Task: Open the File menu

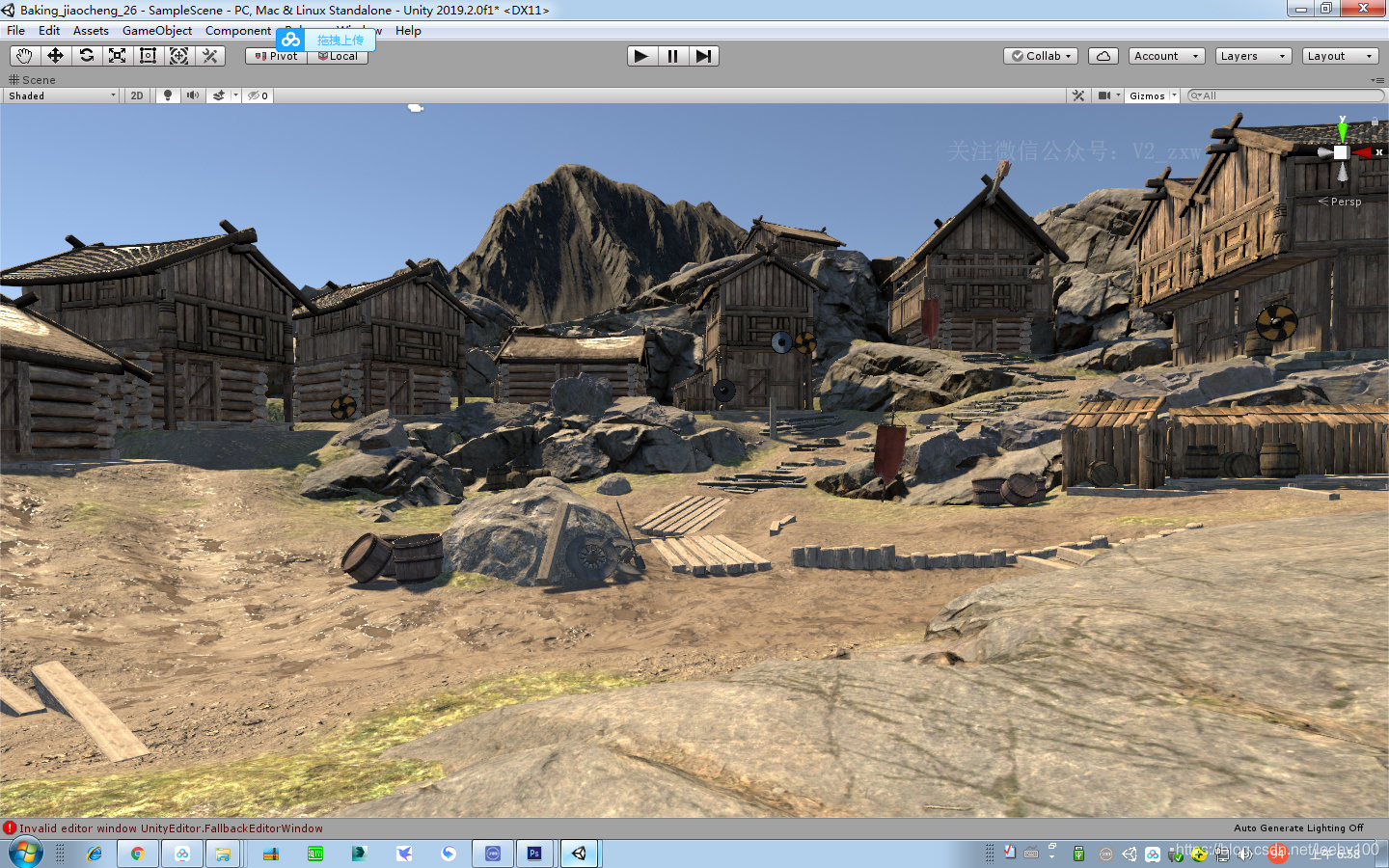Action: pyautogui.click(x=16, y=31)
